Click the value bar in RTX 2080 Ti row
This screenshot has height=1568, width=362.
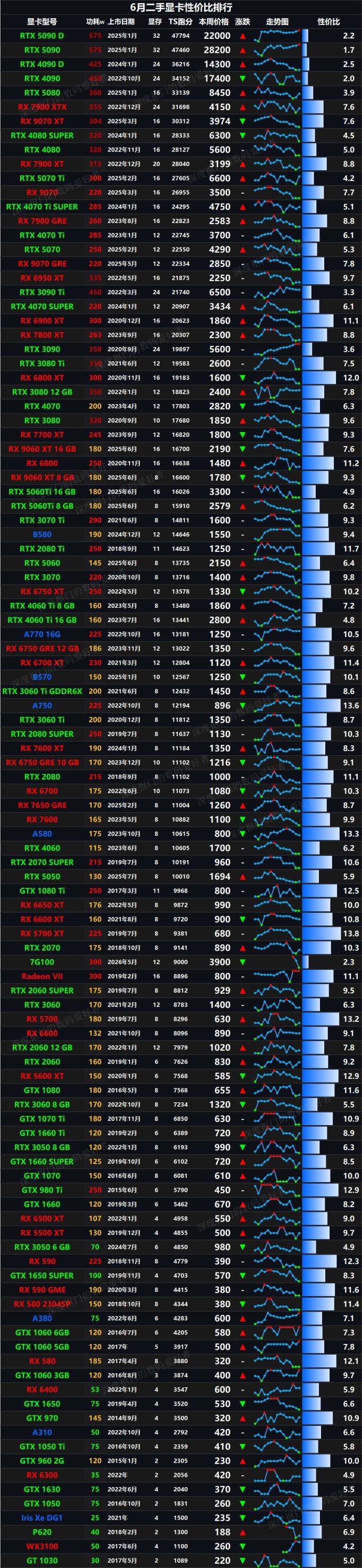(x=319, y=549)
